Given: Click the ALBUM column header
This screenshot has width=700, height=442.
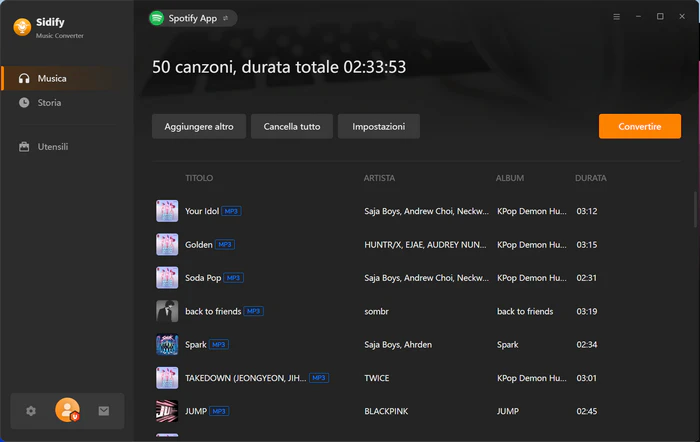Looking at the screenshot, I should (510, 178).
